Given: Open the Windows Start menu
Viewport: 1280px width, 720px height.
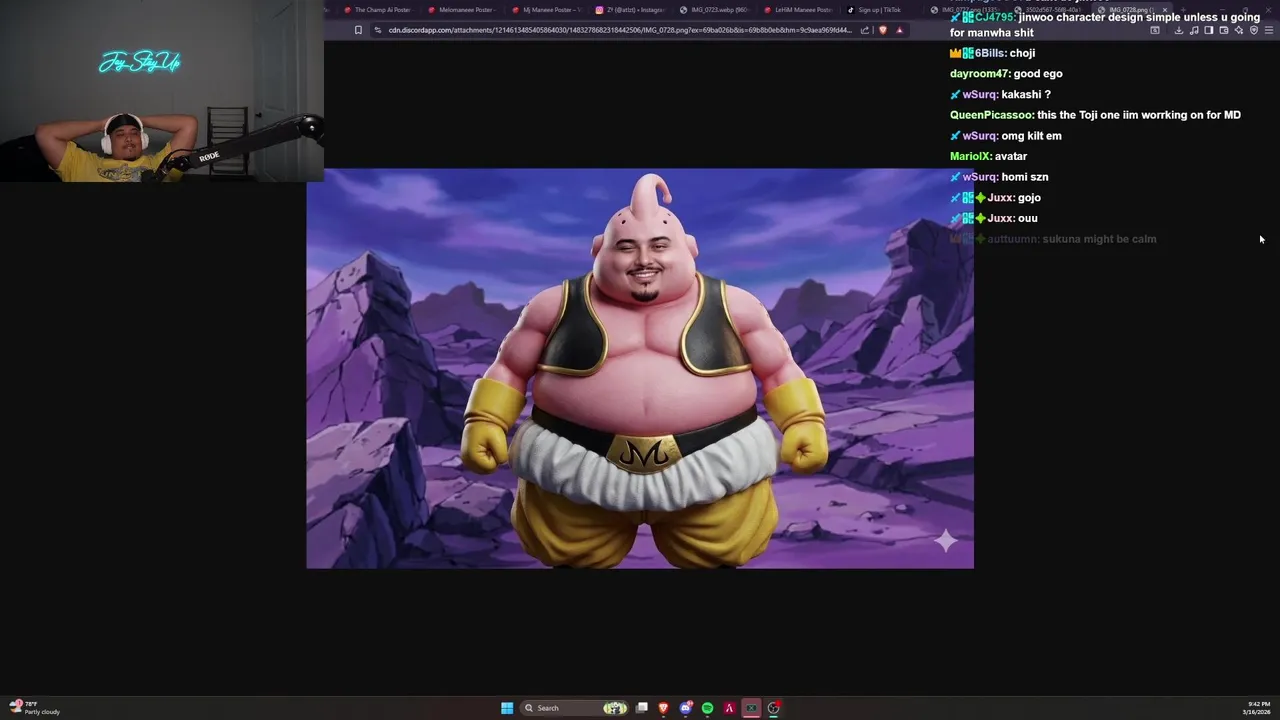Looking at the screenshot, I should click(x=507, y=708).
